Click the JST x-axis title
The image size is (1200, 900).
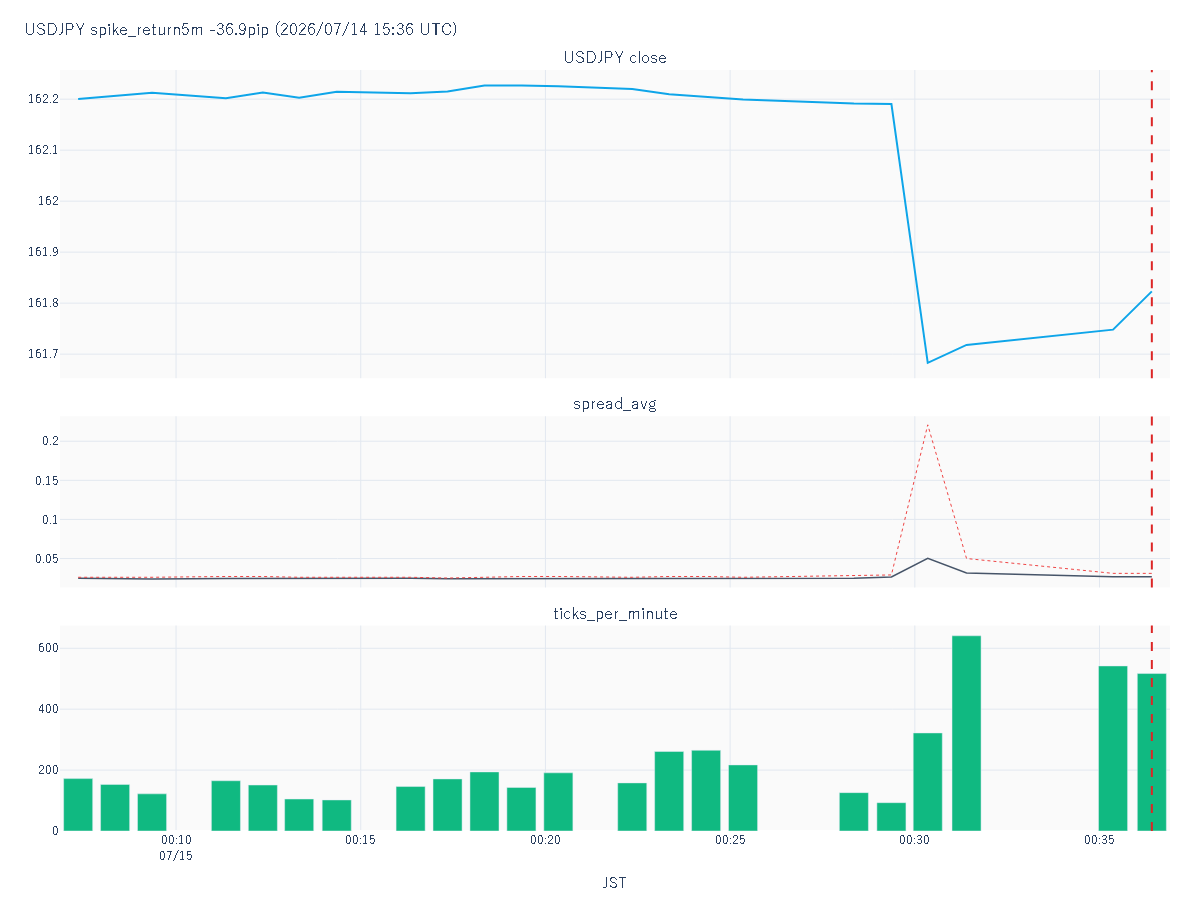615,882
